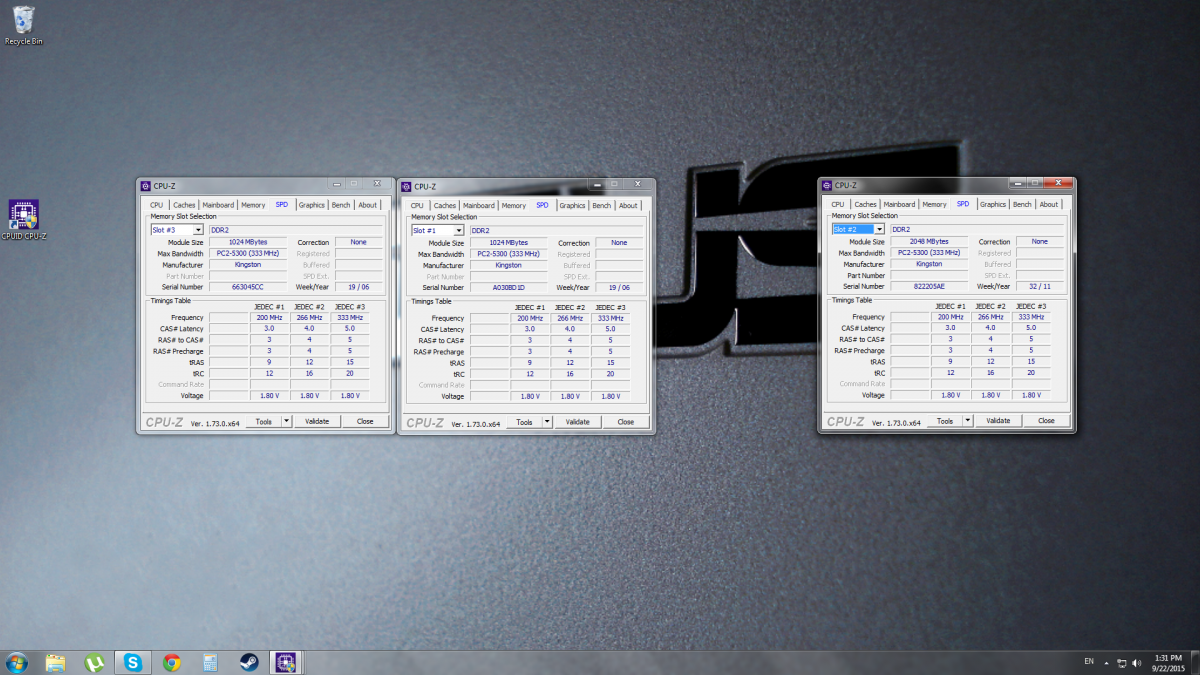This screenshot has height=675, width=1200.
Task: Click Tools button in Slot #3 window
Action: coord(264,421)
